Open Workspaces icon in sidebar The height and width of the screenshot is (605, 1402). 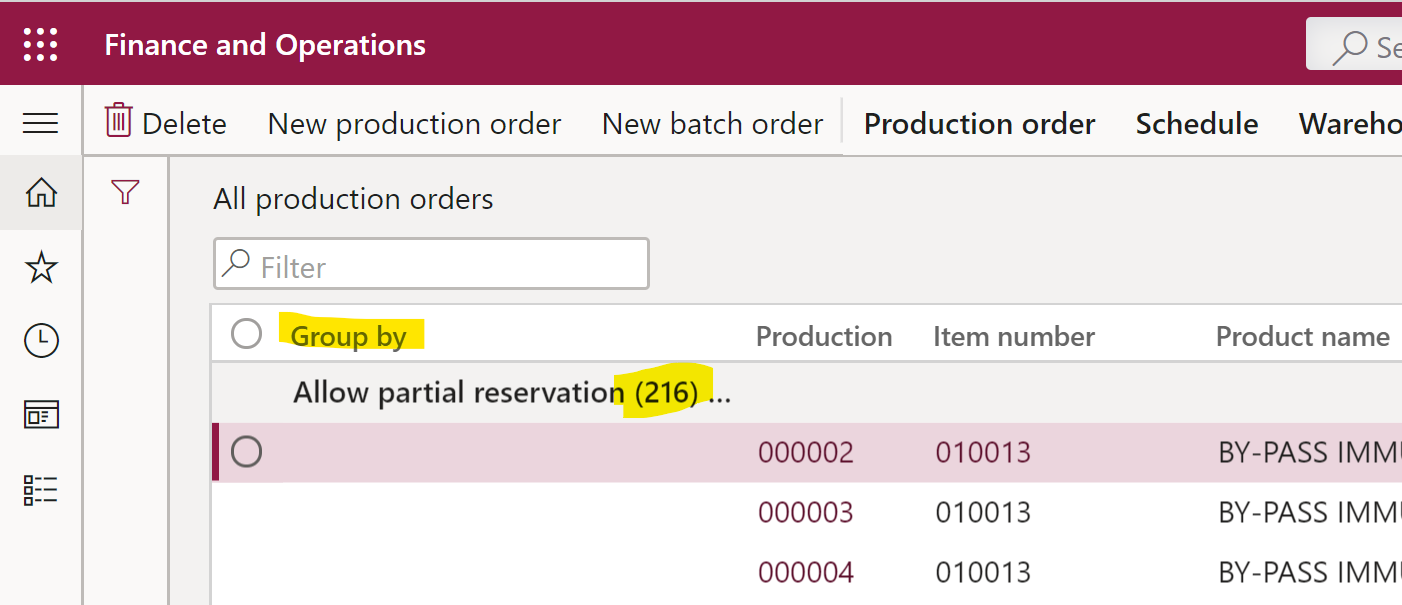(41, 414)
